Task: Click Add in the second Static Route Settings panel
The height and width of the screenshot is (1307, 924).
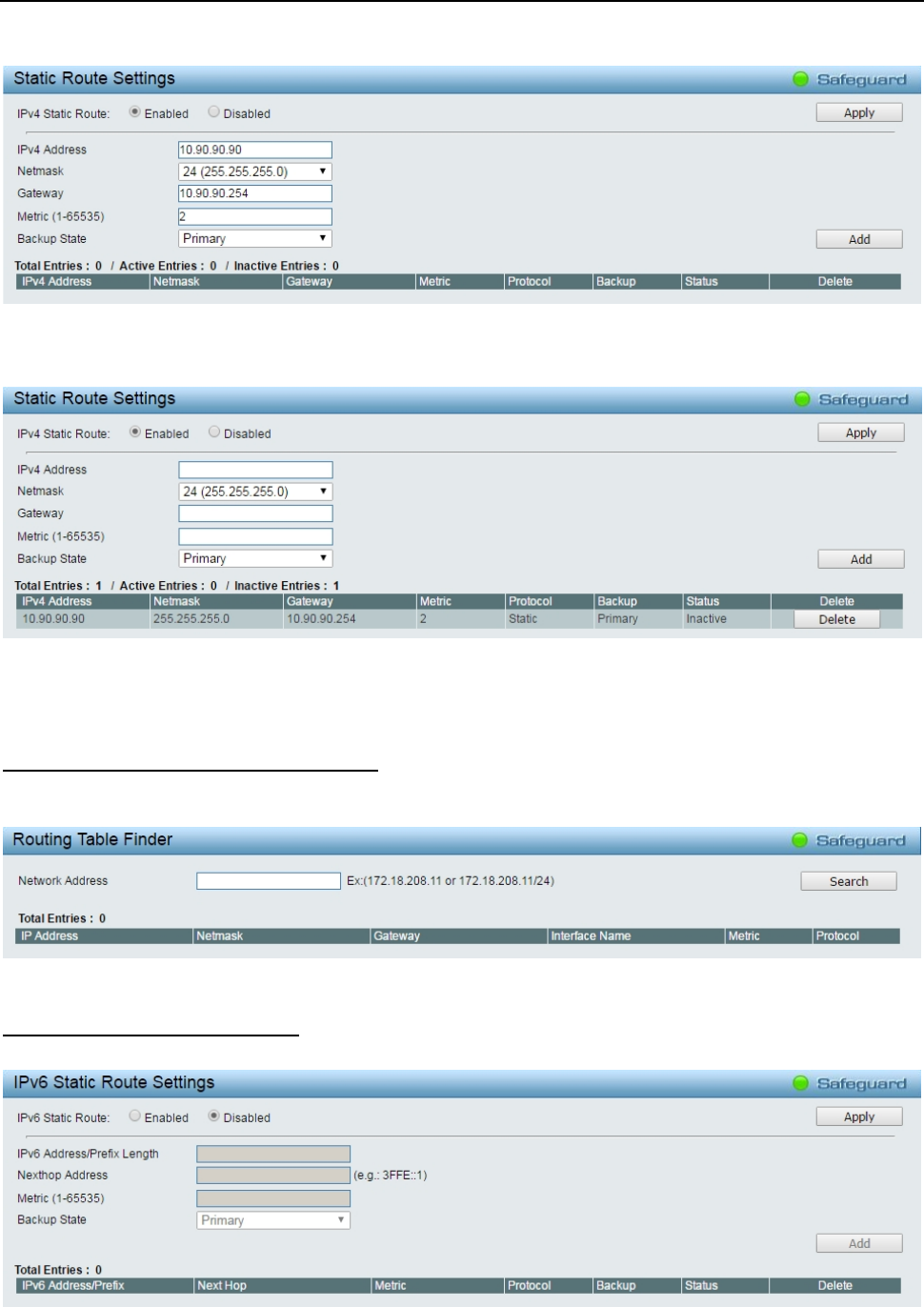Action: pos(861,559)
